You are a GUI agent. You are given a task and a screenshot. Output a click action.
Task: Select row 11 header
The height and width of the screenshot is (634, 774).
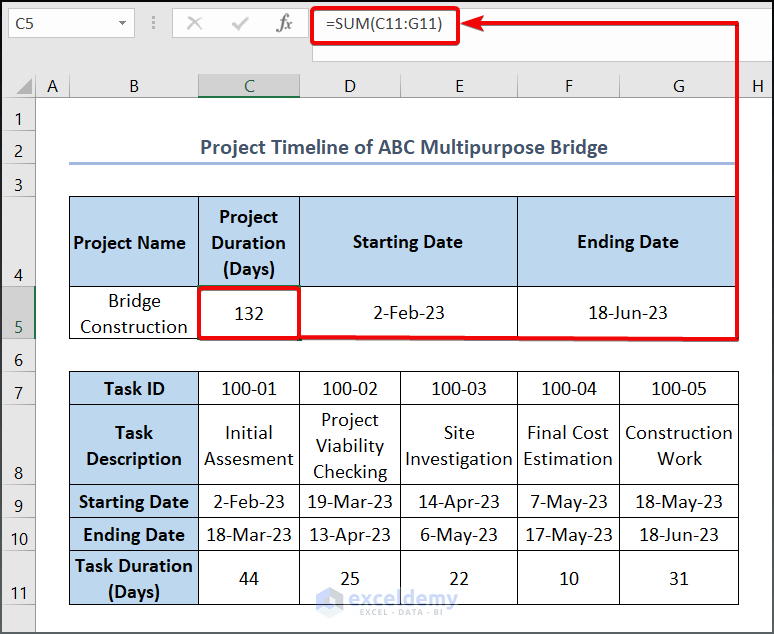click(x=18, y=578)
